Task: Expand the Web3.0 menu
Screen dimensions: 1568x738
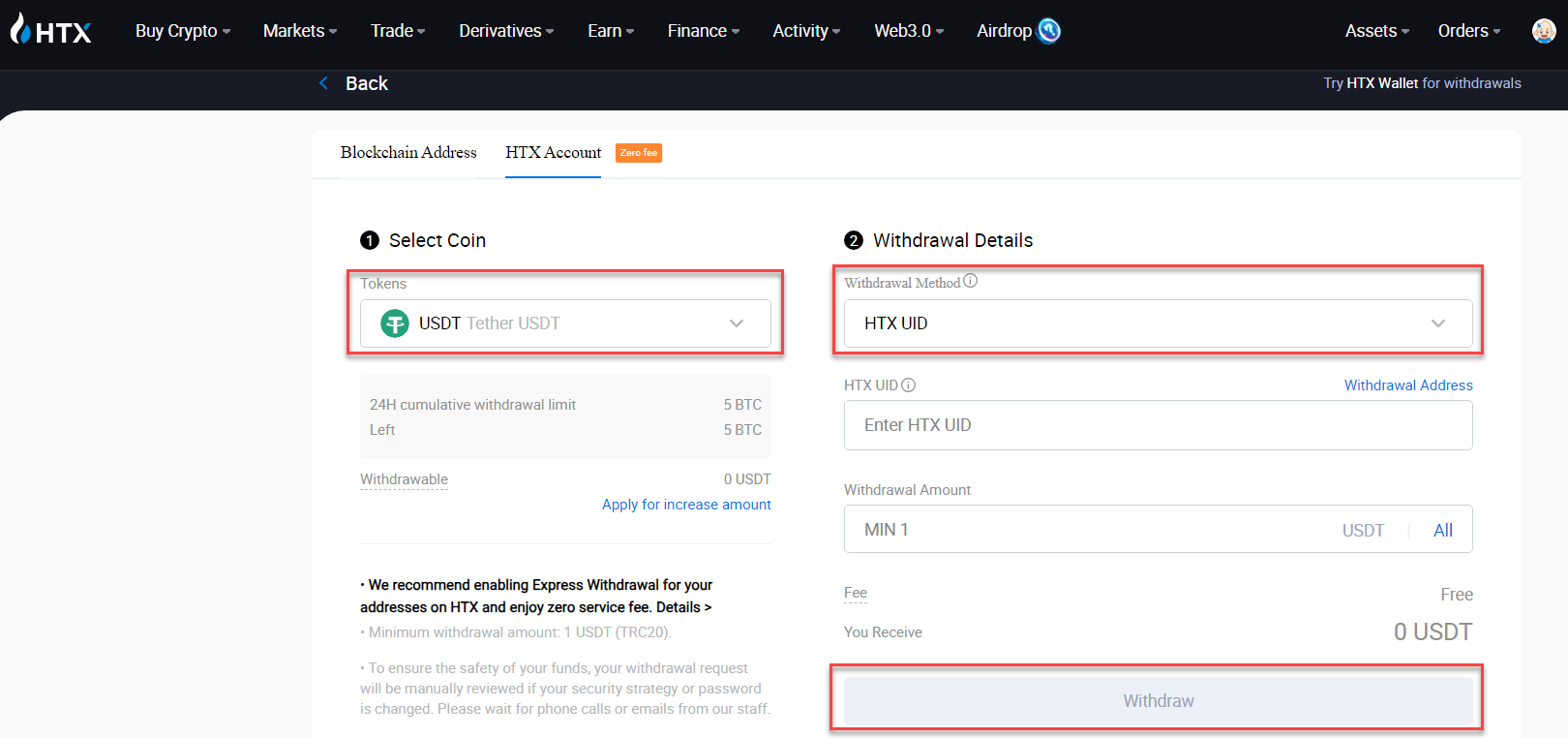Action: (x=909, y=31)
